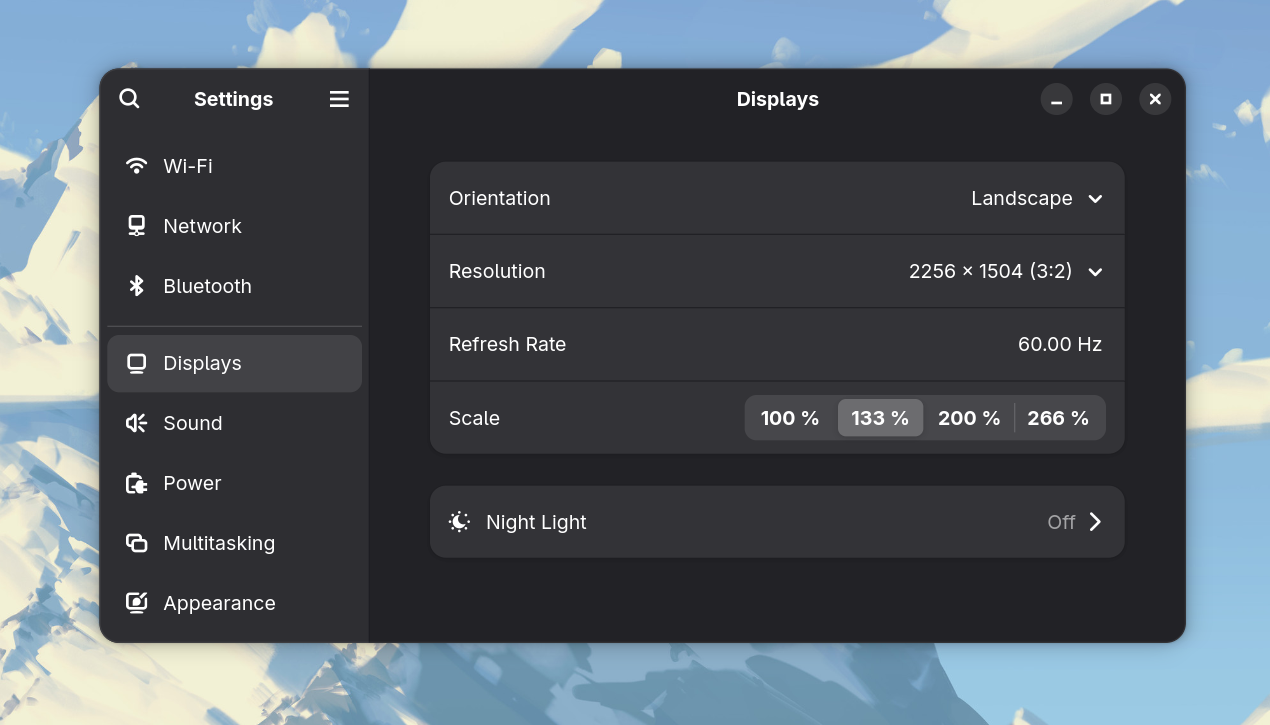The image size is (1270, 725).
Task: Click the Orientation label
Action: pyautogui.click(x=499, y=198)
